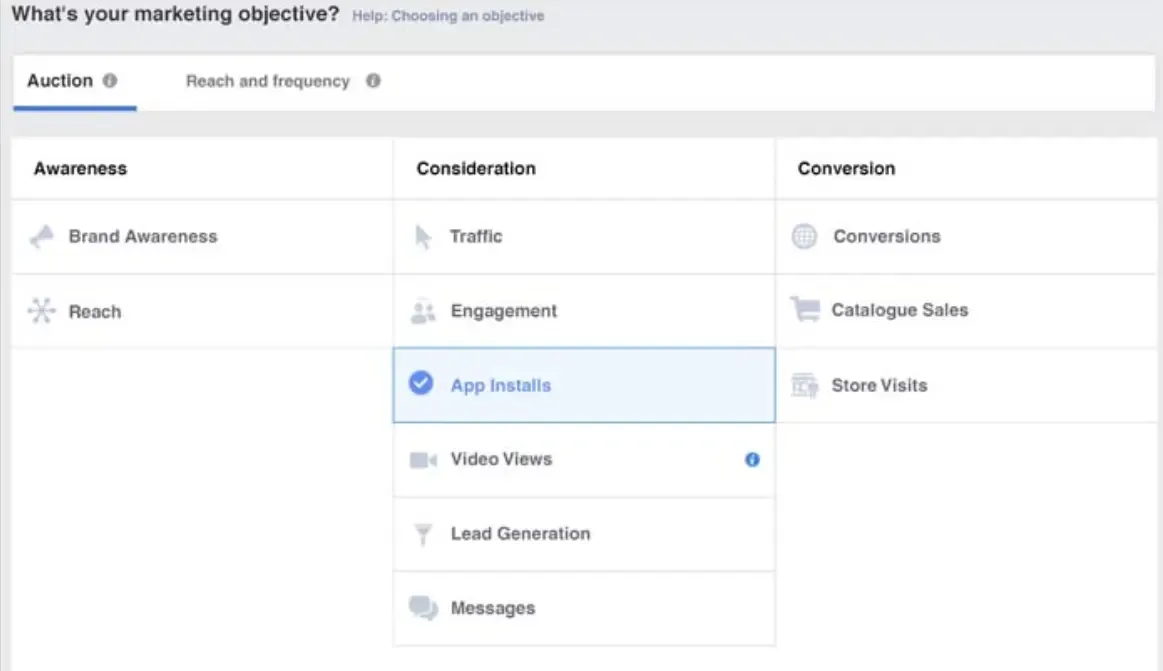1163x671 pixels.
Task: Click the Reach asterisk icon
Action: 40,311
